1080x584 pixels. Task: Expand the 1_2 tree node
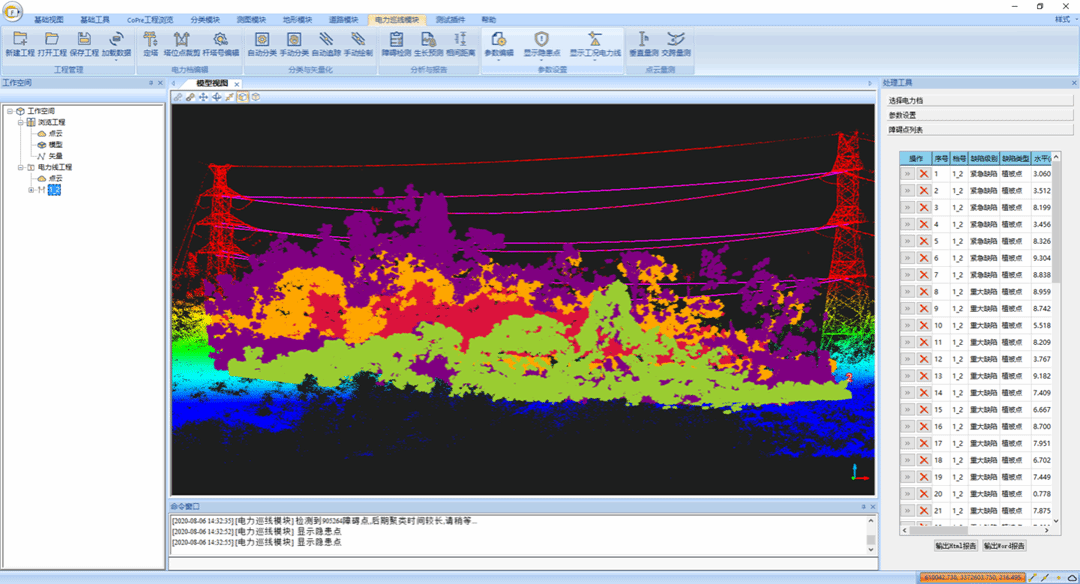[31, 190]
